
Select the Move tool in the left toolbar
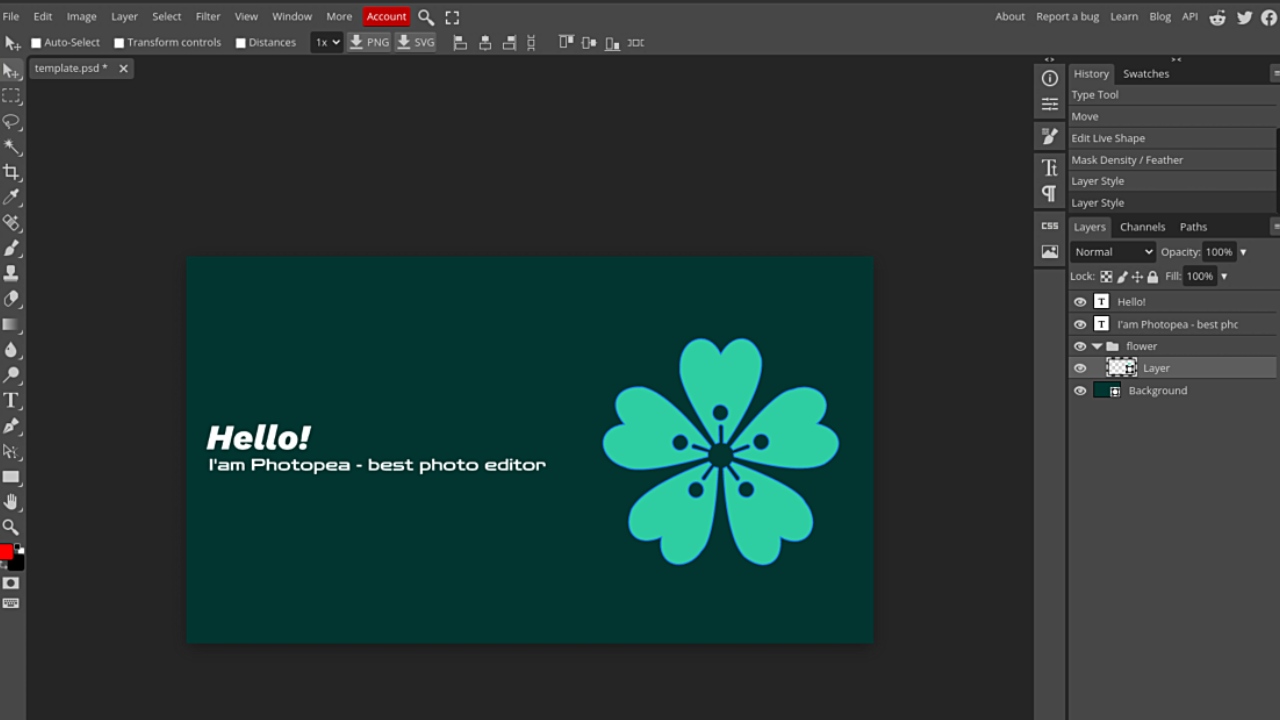(x=11, y=71)
